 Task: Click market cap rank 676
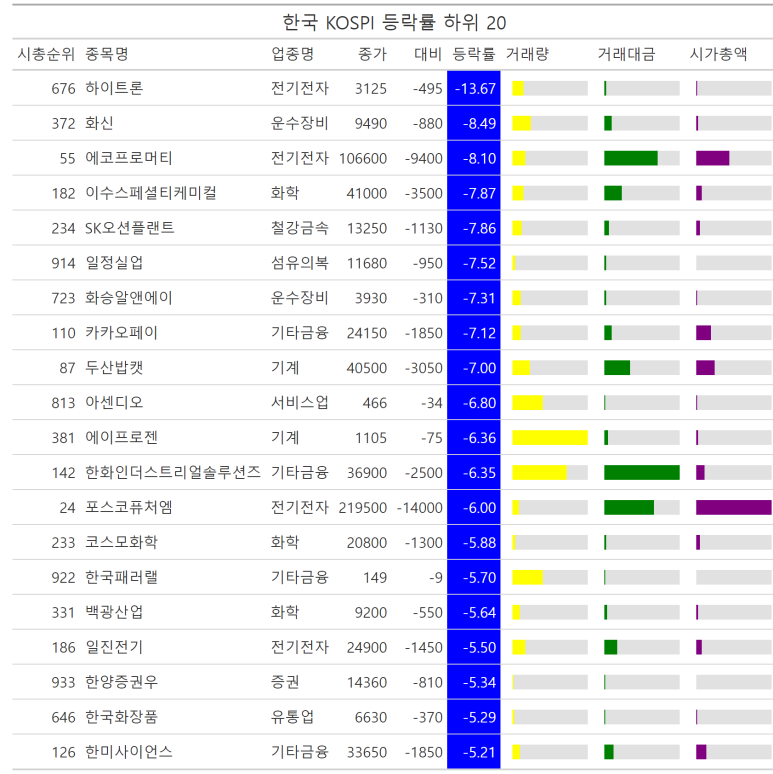point(63,88)
